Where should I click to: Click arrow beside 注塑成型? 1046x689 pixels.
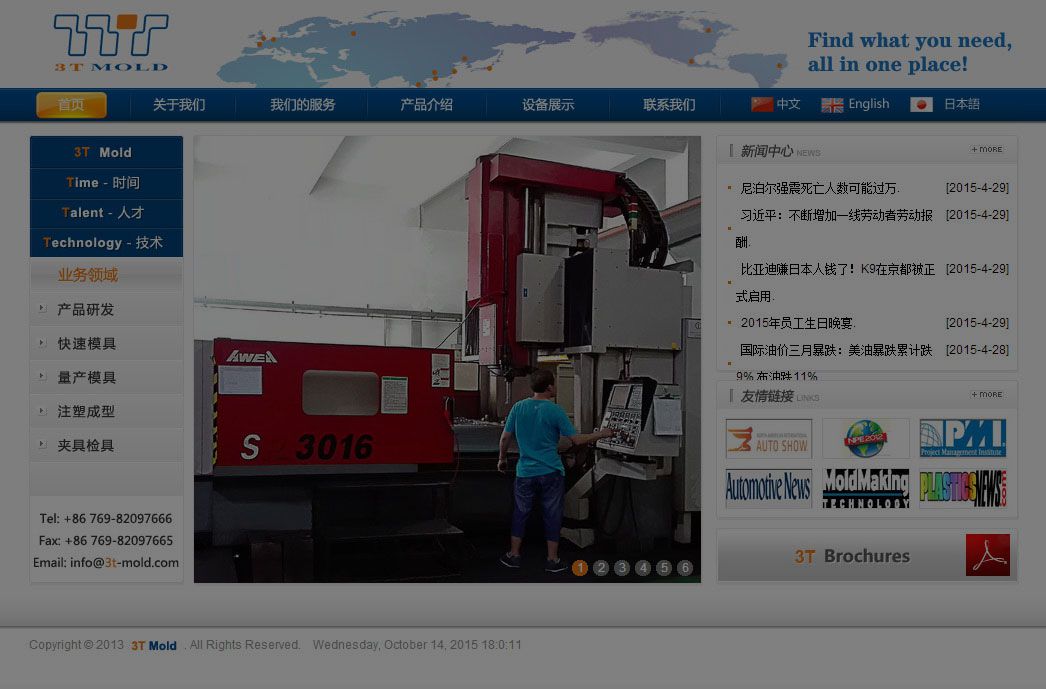[x=42, y=410]
